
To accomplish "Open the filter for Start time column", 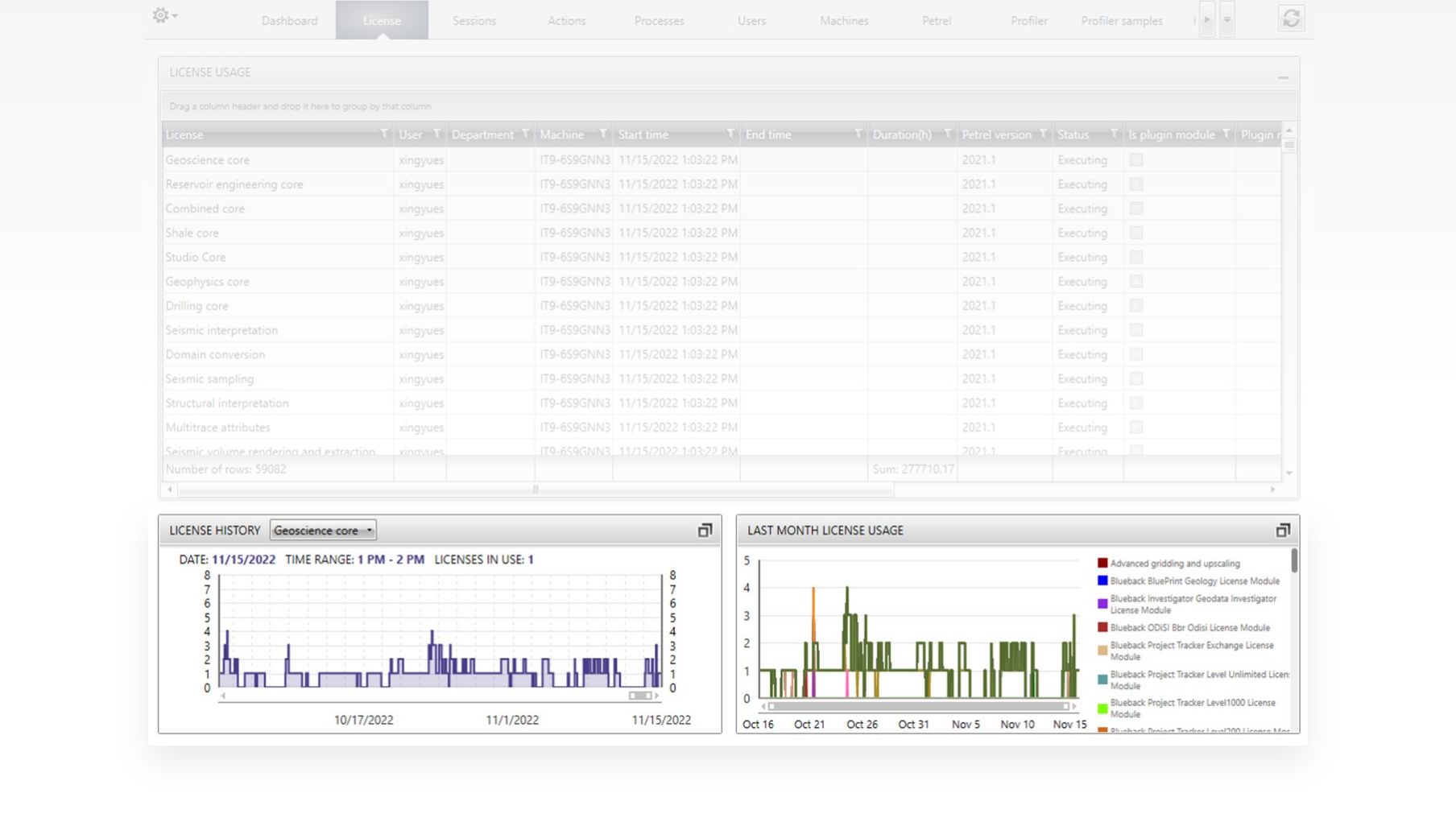I will tap(730, 134).
